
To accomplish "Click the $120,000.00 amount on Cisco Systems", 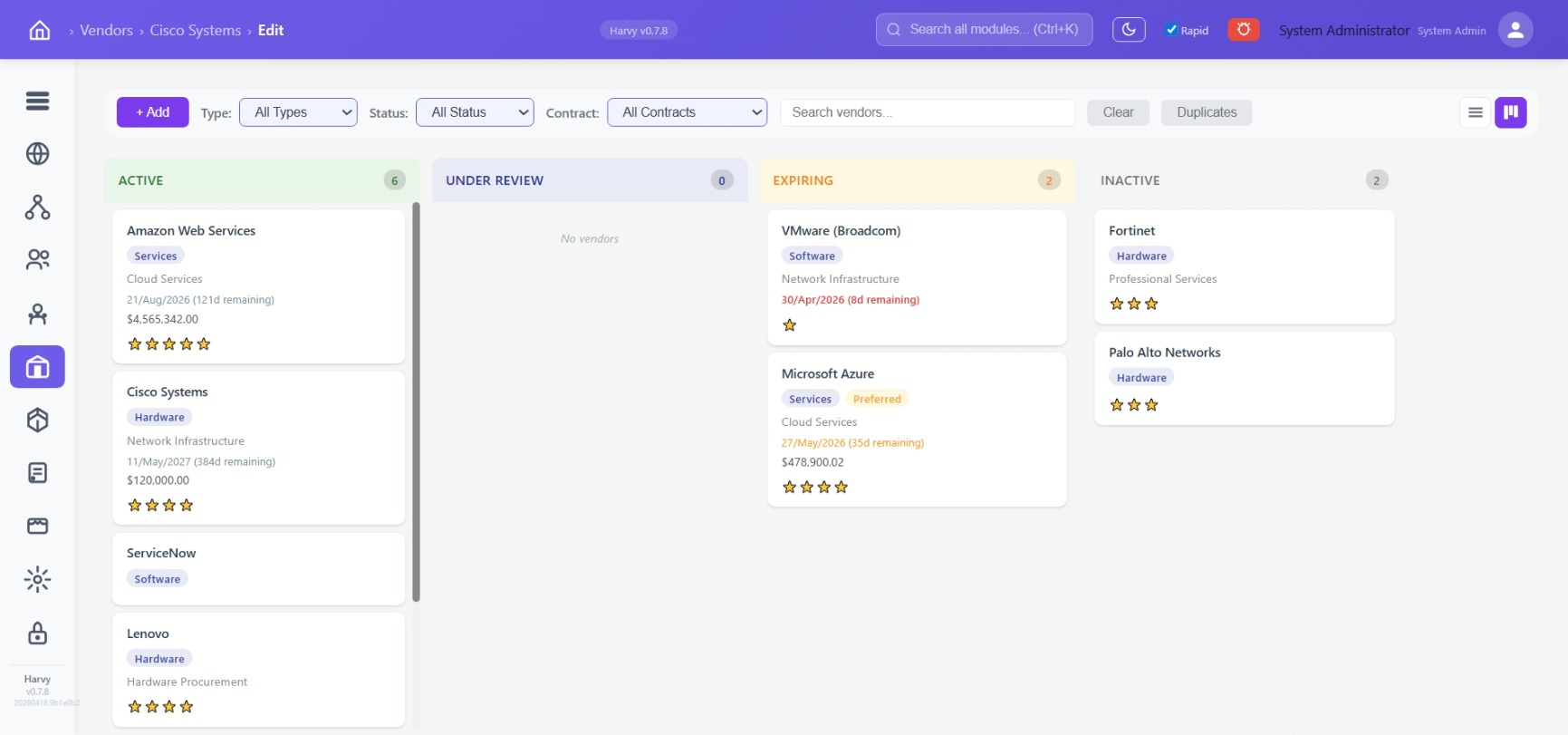I will click(x=158, y=480).
